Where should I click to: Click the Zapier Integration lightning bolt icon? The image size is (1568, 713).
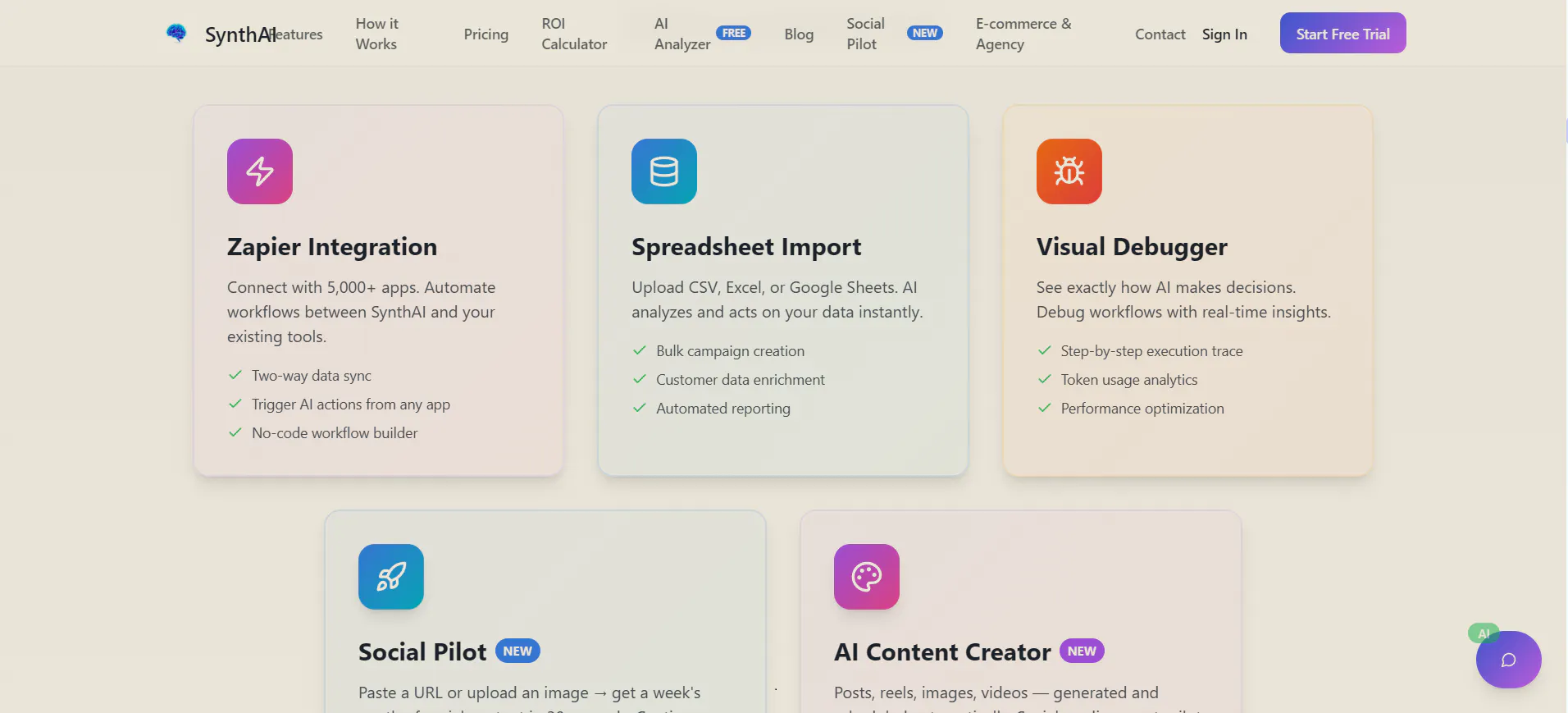(x=260, y=171)
